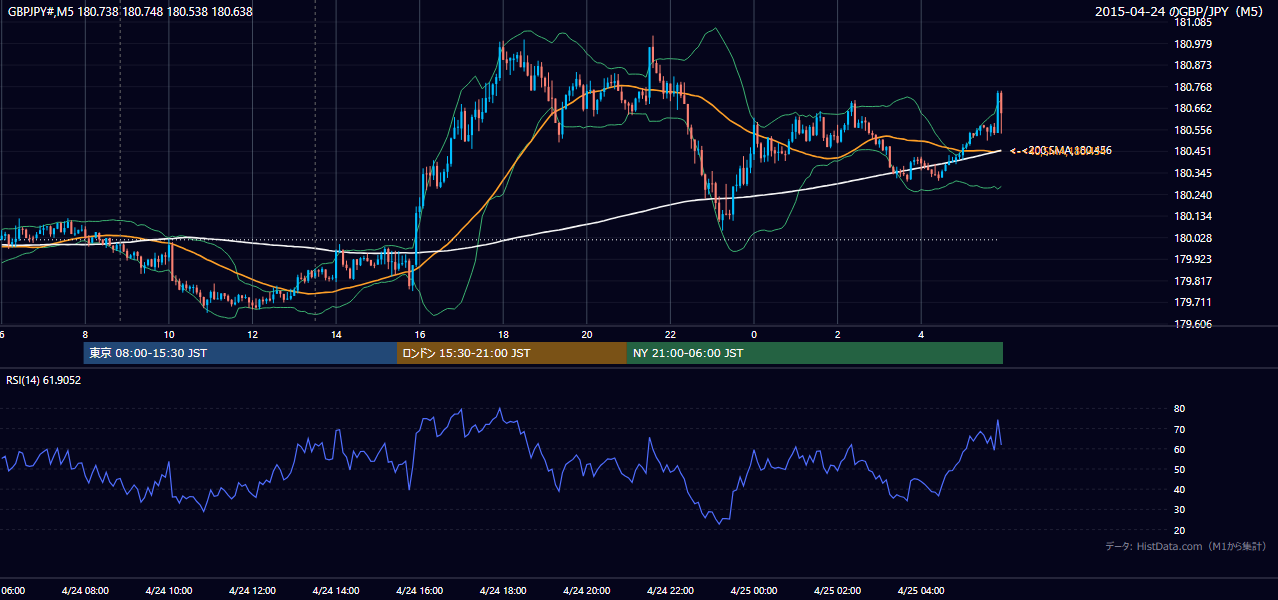The height and width of the screenshot is (600, 1278).
Task: Click price scale value 180.556
Action: [x=1191, y=130]
